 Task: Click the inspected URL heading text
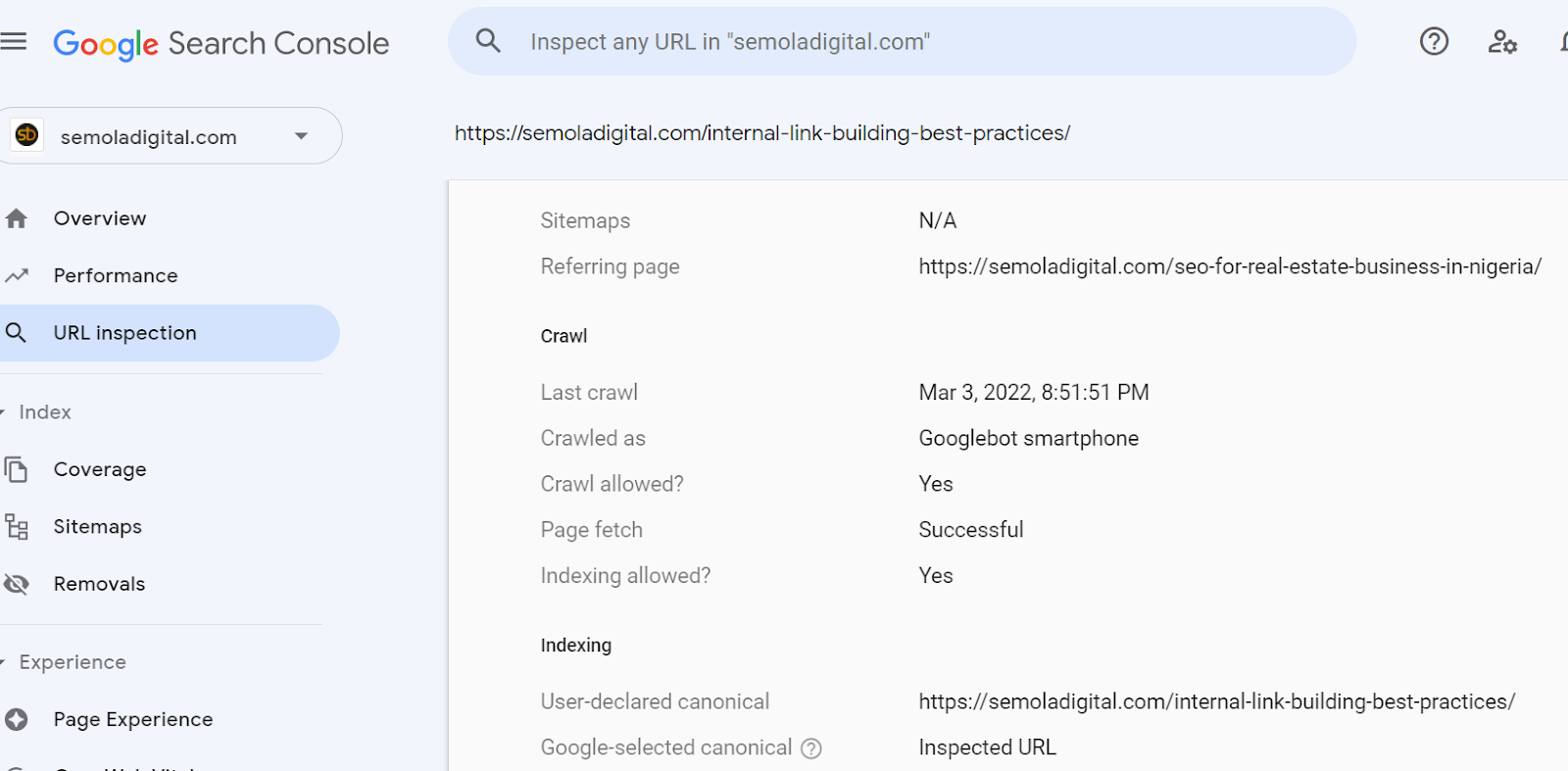point(761,133)
